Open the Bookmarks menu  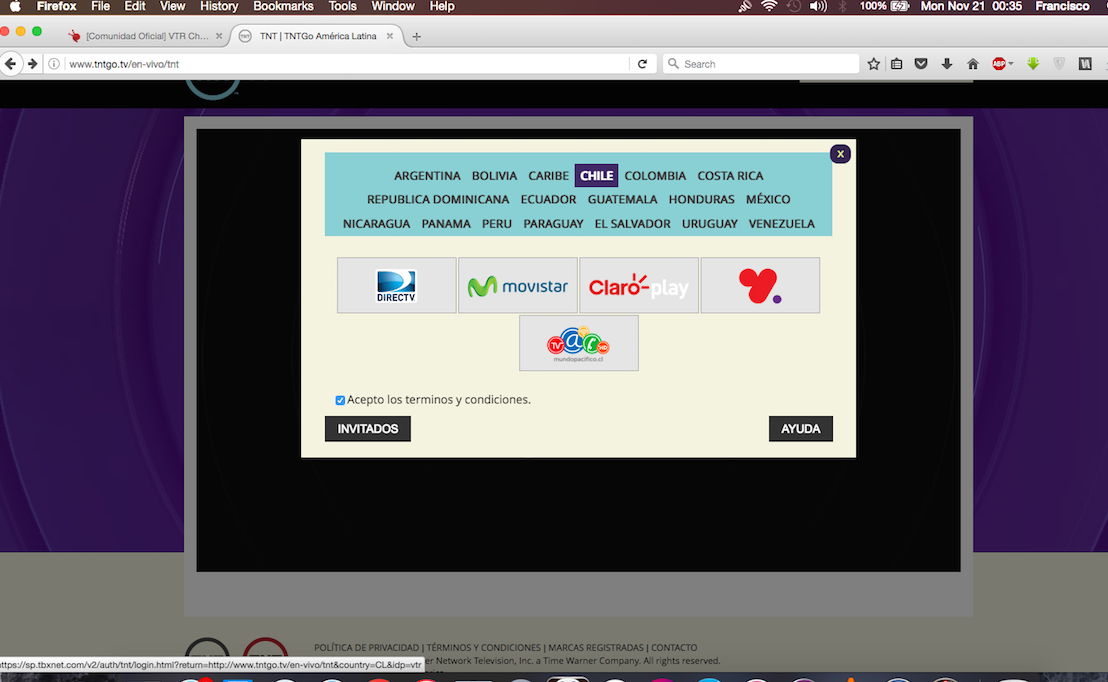283,6
